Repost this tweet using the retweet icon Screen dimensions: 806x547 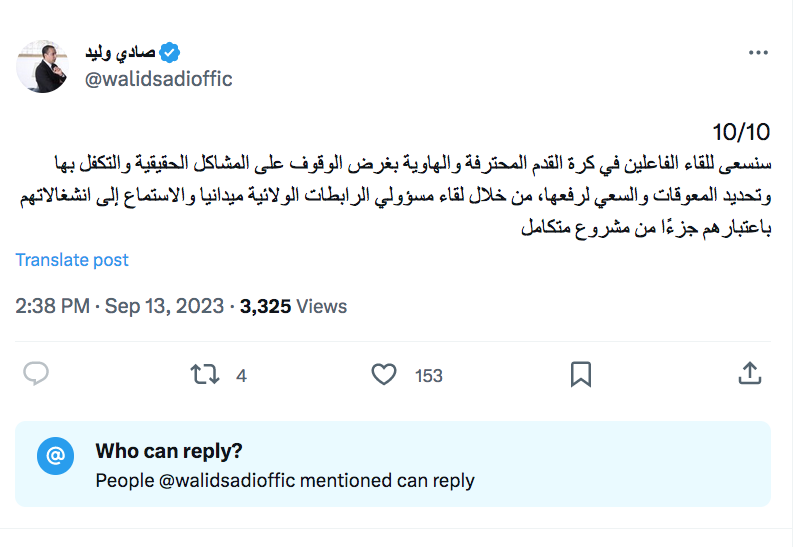pos(203,375)
